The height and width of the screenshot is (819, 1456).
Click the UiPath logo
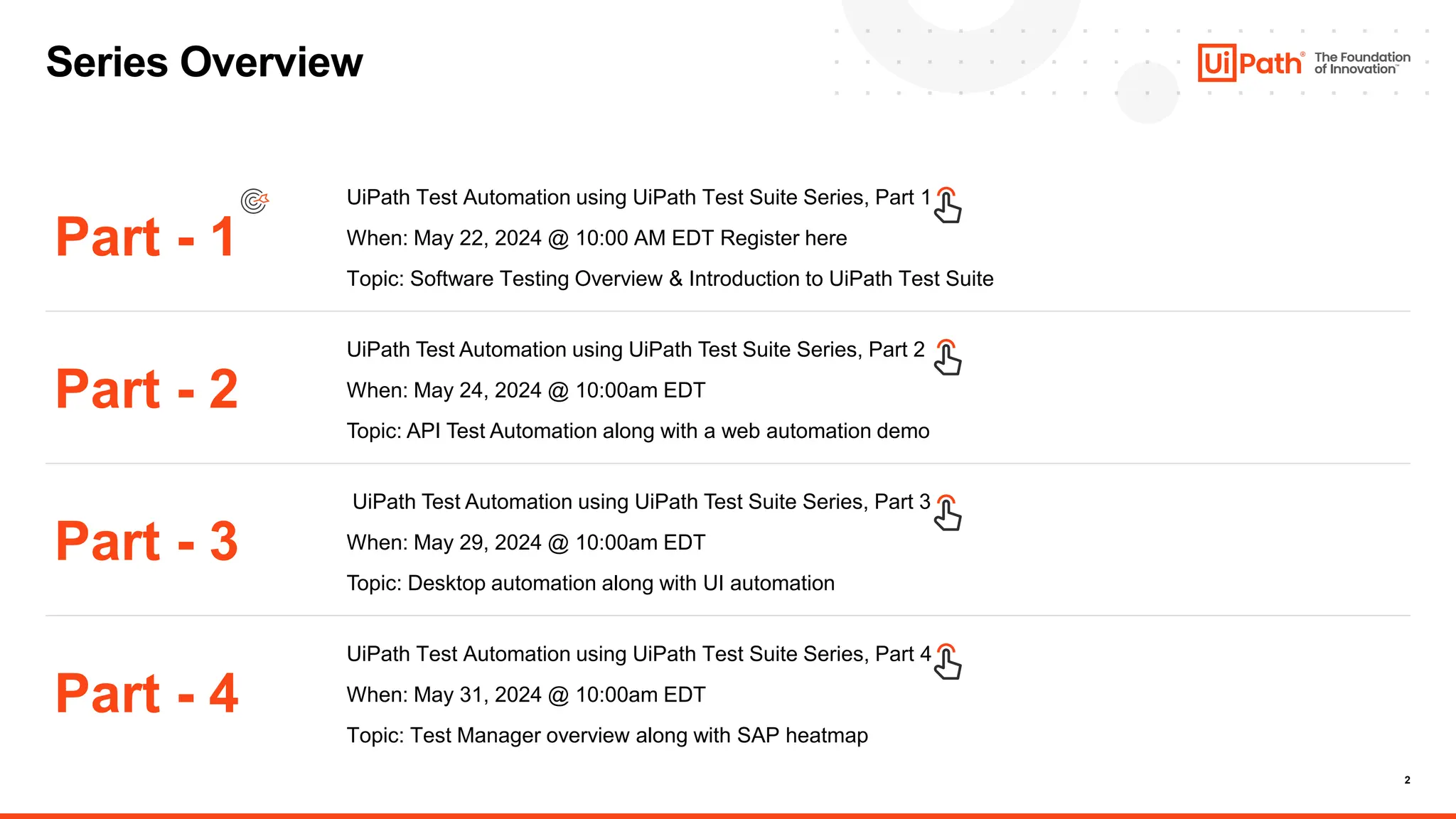[1251, 63]
